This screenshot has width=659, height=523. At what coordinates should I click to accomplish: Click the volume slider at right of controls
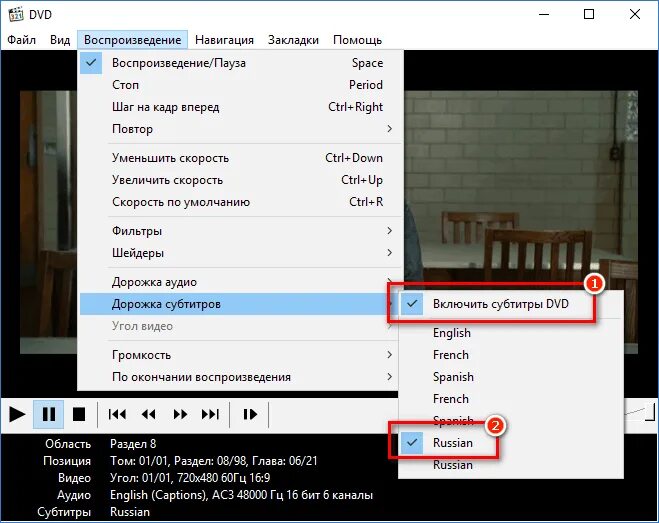pos(640,412)
